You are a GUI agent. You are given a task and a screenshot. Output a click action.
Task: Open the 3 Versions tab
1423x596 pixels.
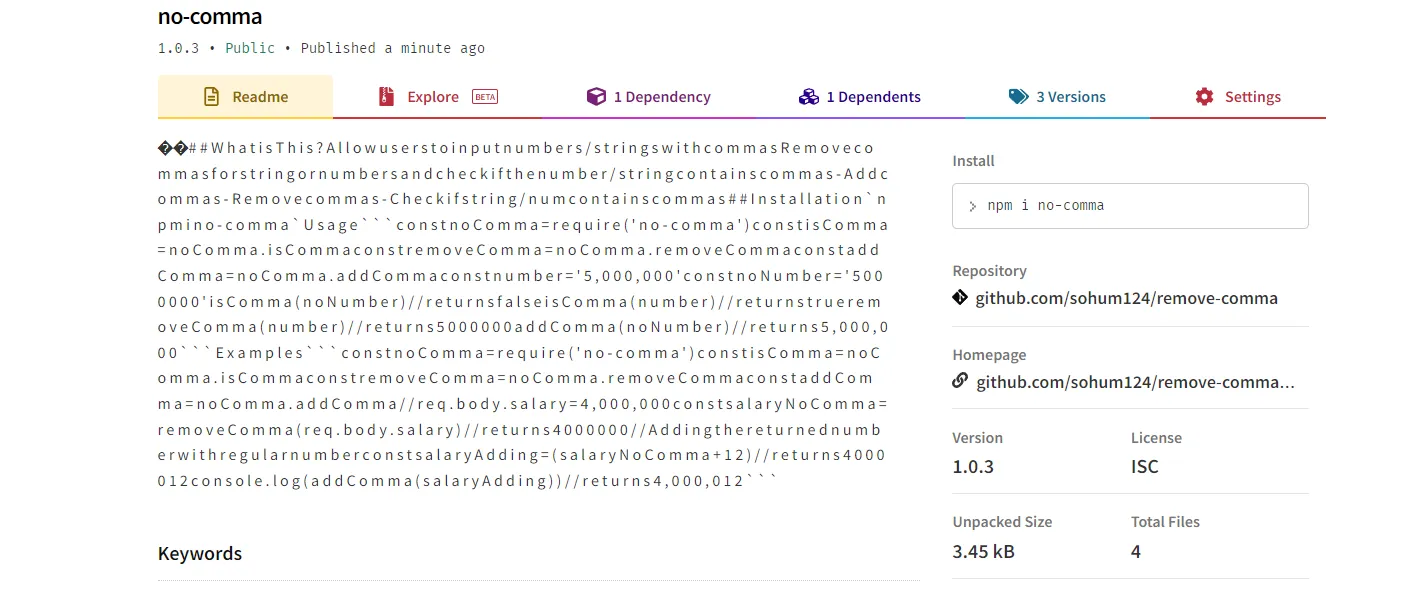point(1057,97)
